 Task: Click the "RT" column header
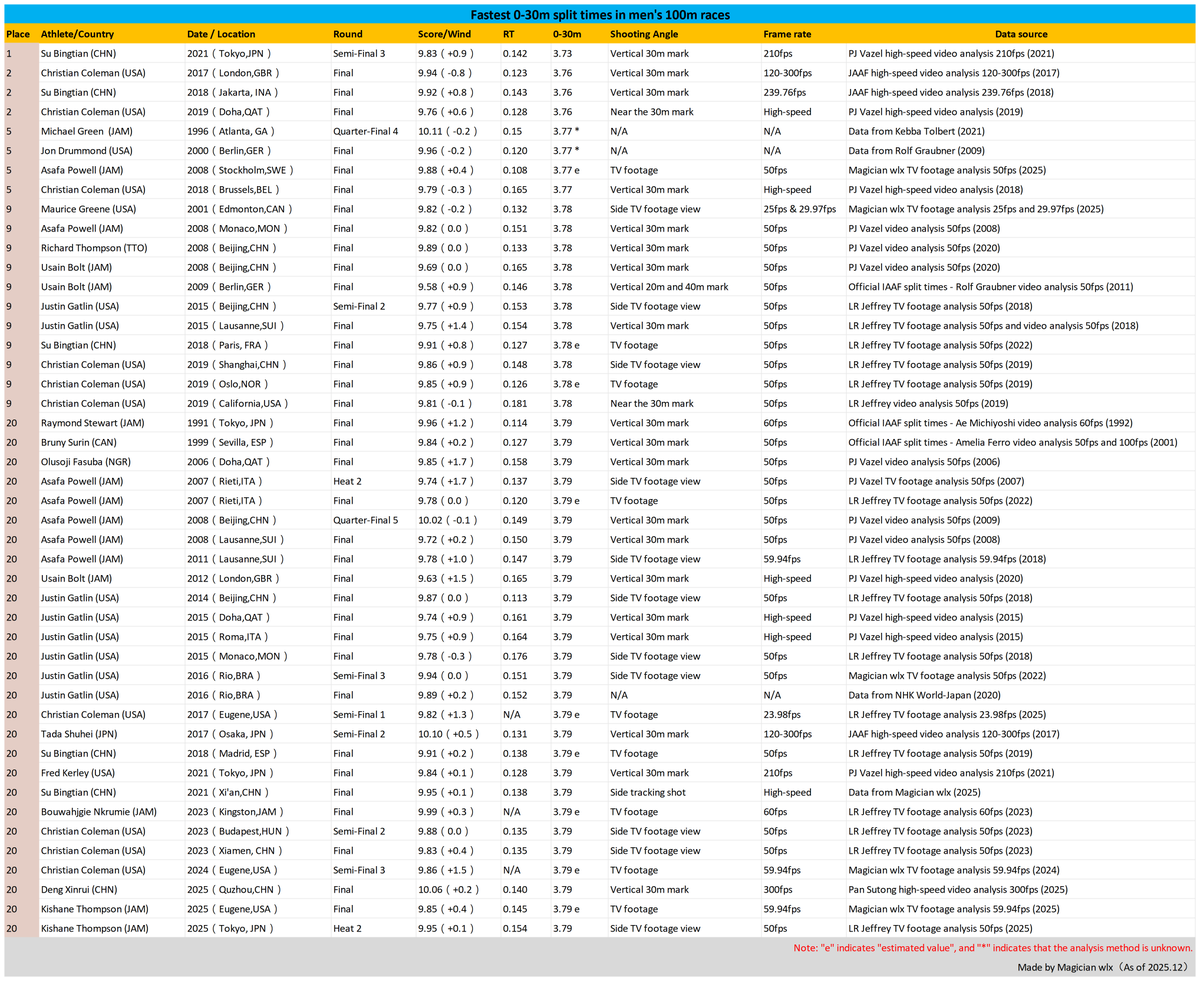(x=509, y=34)
